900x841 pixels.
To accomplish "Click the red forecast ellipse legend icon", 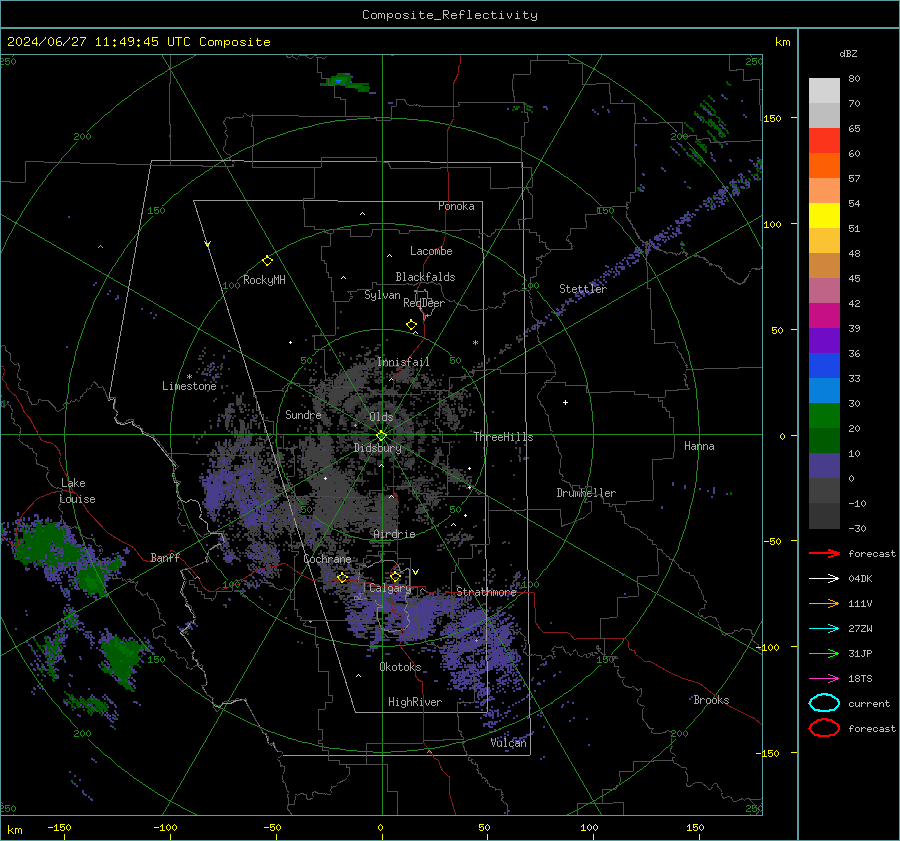I will pyautogui.click(x=824, y=728).
